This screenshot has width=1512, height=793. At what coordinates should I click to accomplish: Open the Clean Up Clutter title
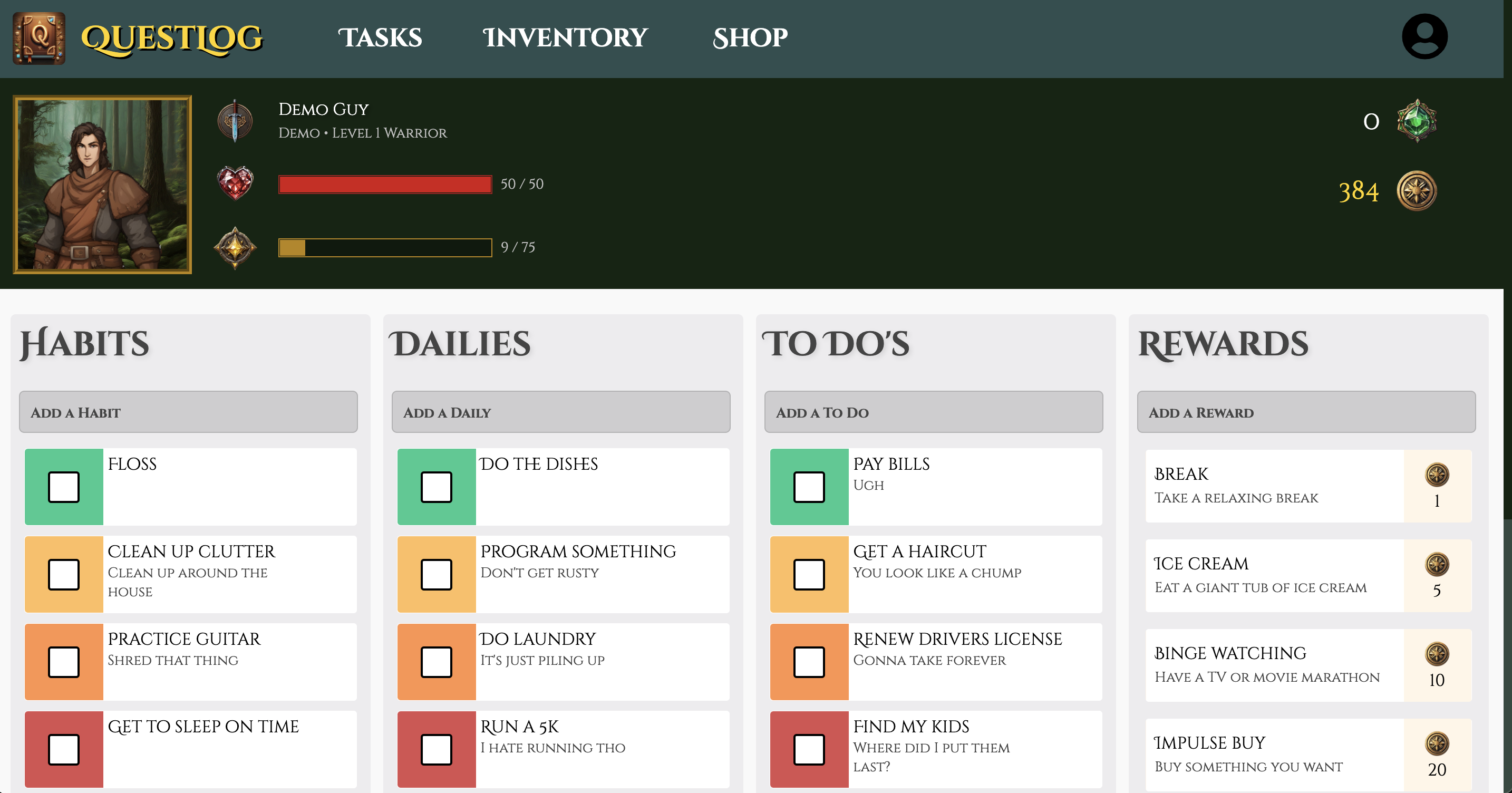(x=191, y=552)
